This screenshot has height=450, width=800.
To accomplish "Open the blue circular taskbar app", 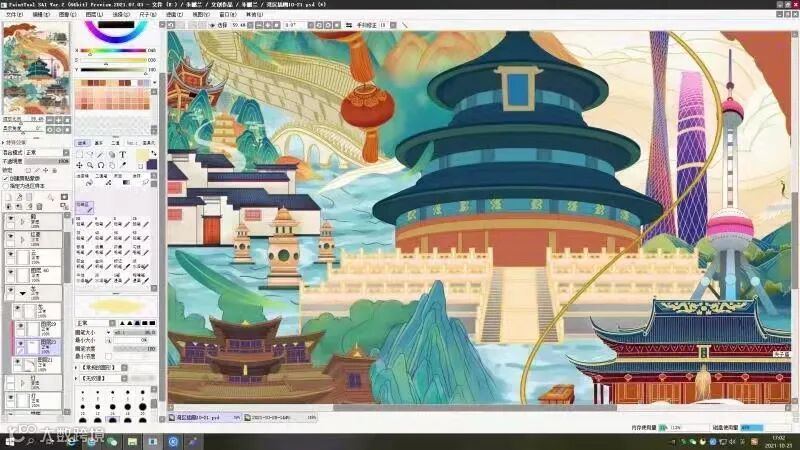I will pyautogui.click(x=173, y=441).
